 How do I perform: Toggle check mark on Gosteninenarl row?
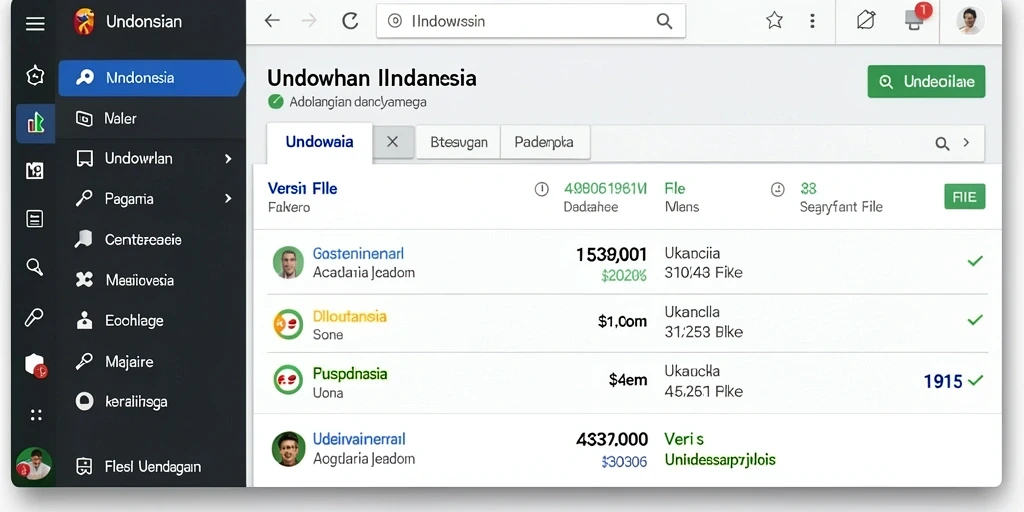click(x=975, y=261)
